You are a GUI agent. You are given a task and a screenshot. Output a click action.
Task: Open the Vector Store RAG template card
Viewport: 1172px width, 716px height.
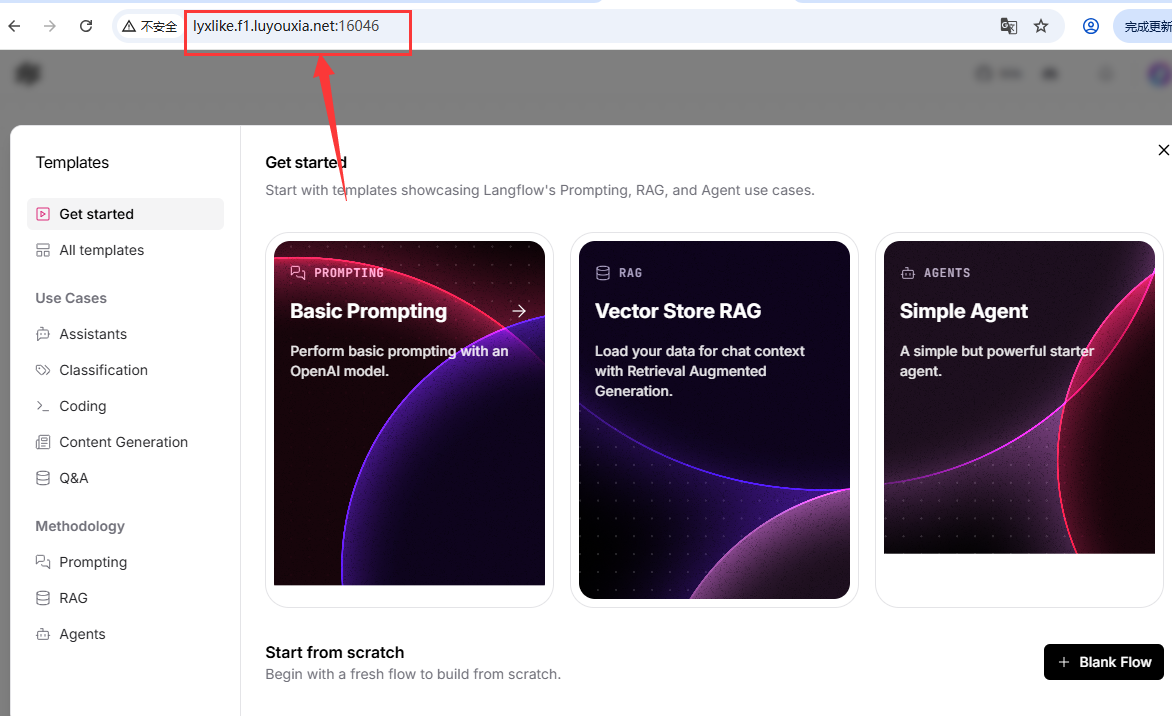[x=715, y=419]
